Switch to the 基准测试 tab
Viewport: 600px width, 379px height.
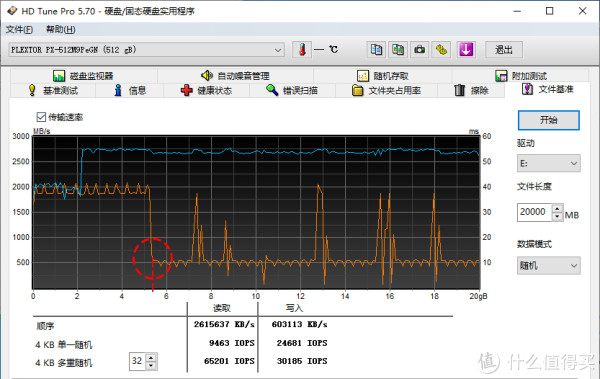click(x=53, y=91)
